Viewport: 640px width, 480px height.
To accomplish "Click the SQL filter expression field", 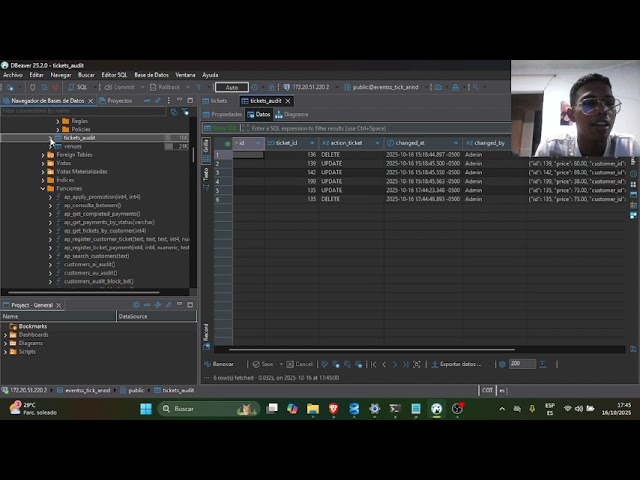I will tap(376, 128).
